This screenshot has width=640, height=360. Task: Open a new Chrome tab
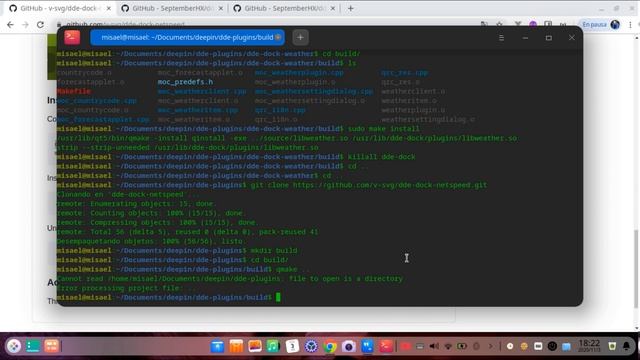click(351, 8)
